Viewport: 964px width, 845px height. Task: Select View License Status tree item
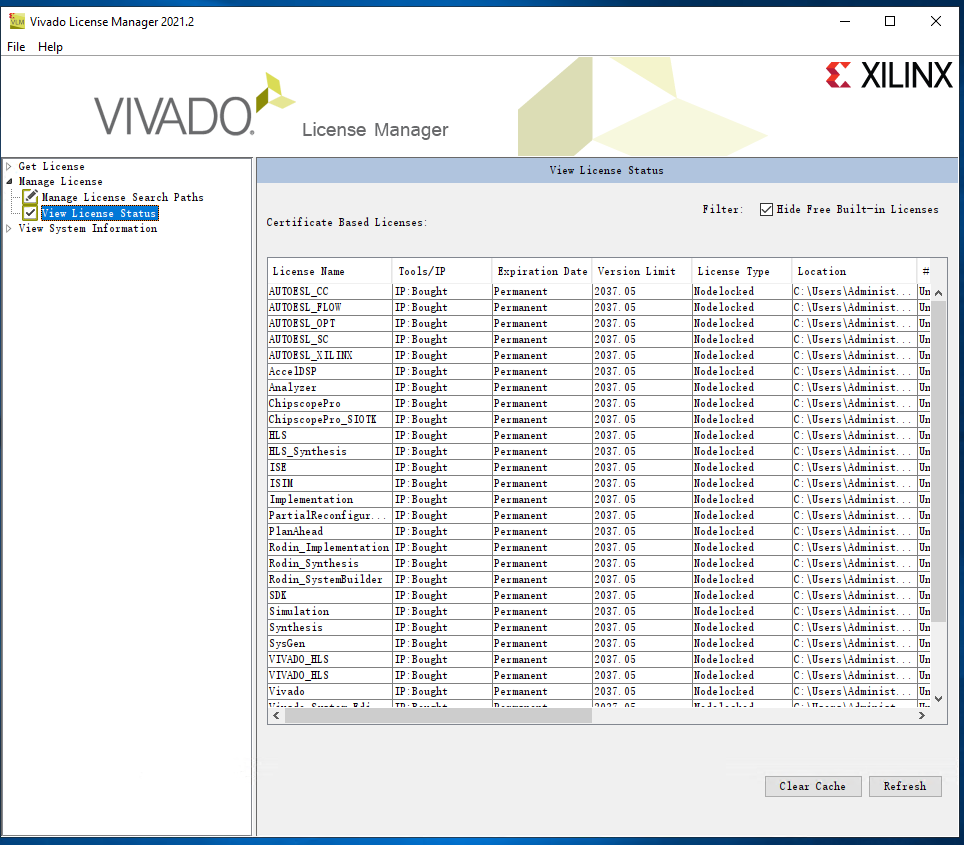coord(99,213)
